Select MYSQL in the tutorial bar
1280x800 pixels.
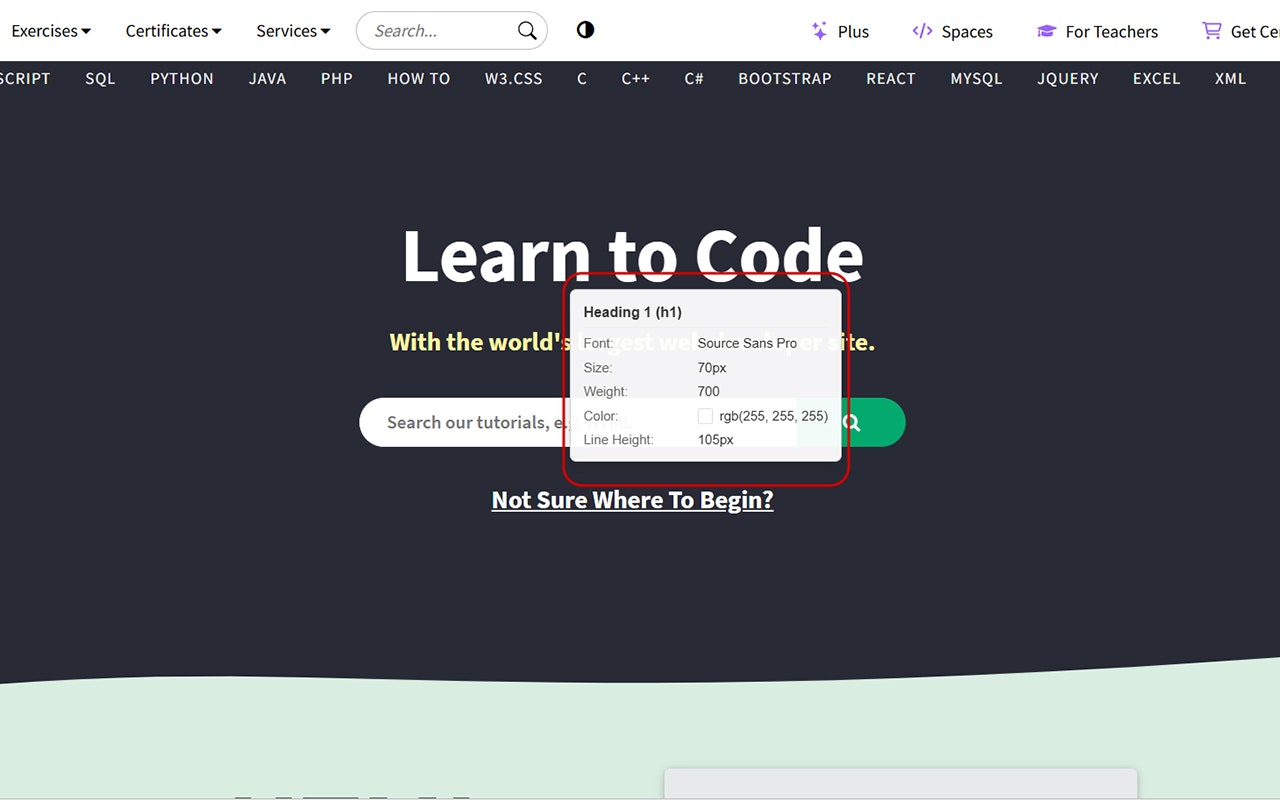click(x=977, y=78)
